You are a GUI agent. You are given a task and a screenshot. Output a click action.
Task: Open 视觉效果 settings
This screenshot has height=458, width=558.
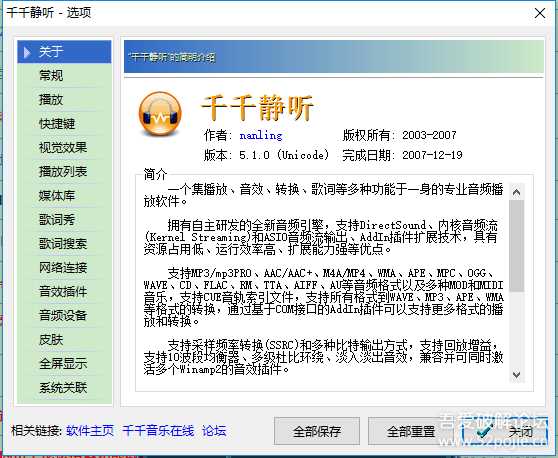[x=63, y=147]
